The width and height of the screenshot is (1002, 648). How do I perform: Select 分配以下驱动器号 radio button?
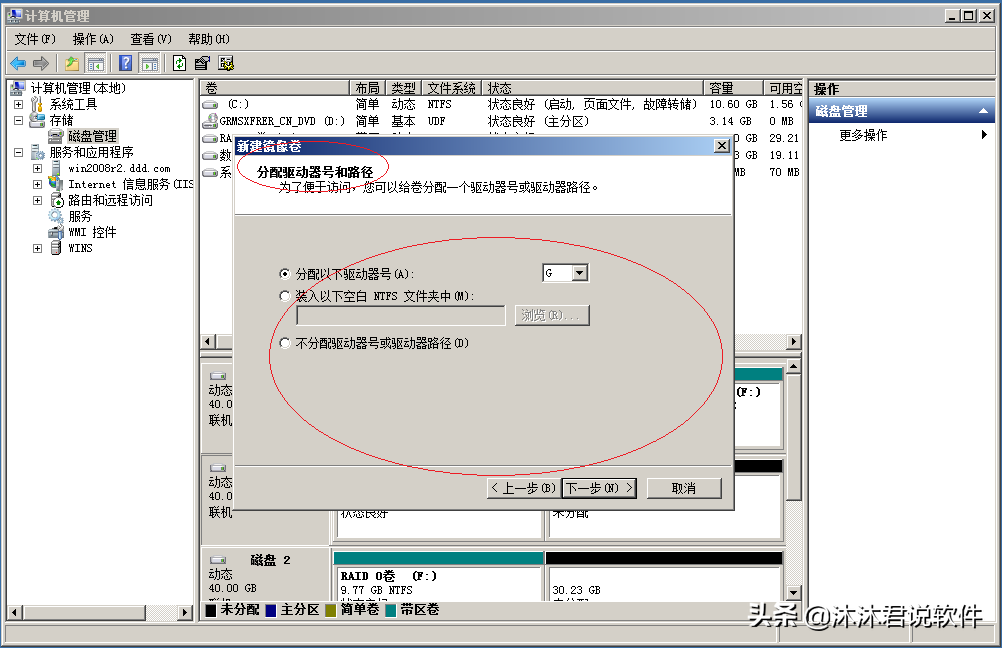[x=285, y=274]
